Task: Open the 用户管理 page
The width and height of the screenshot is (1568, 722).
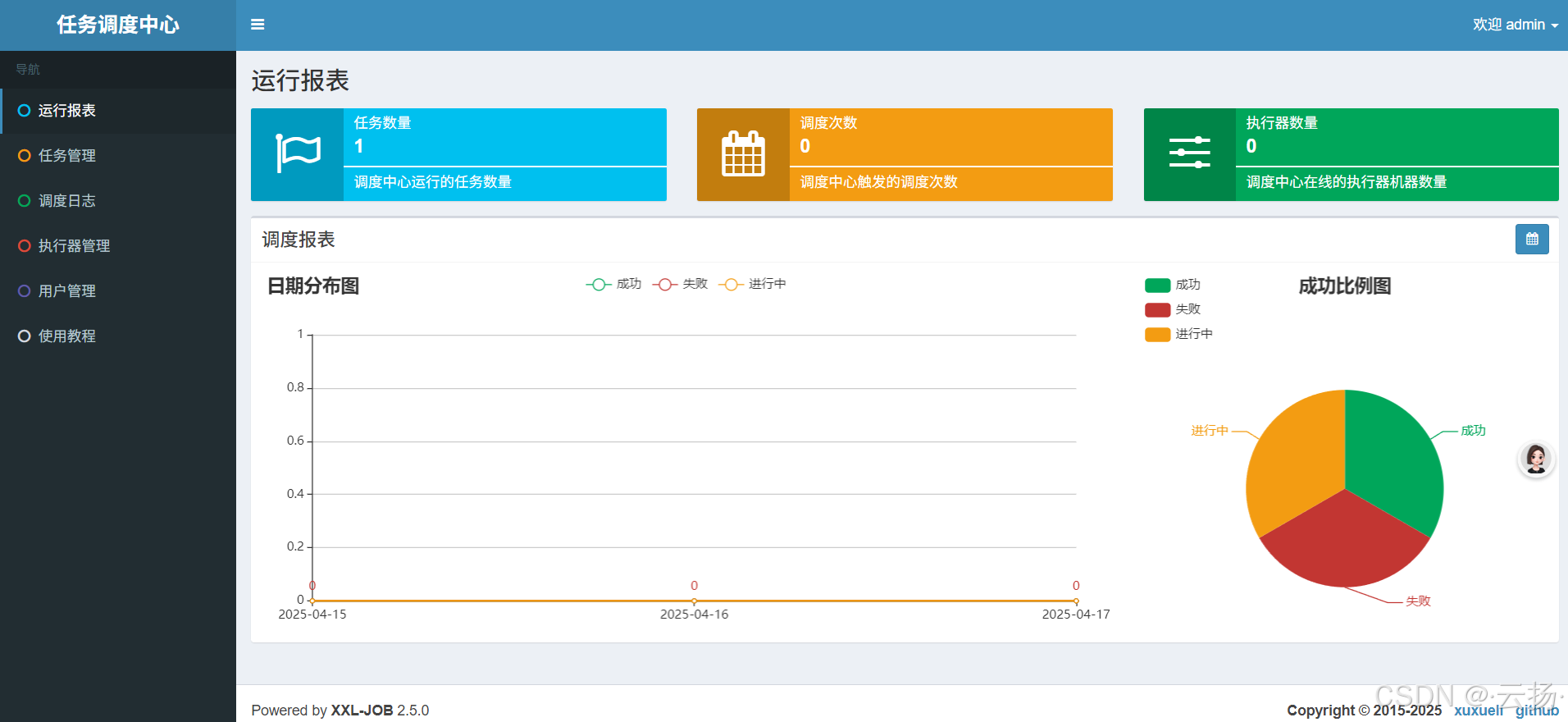Action: [x=118, y=291]
